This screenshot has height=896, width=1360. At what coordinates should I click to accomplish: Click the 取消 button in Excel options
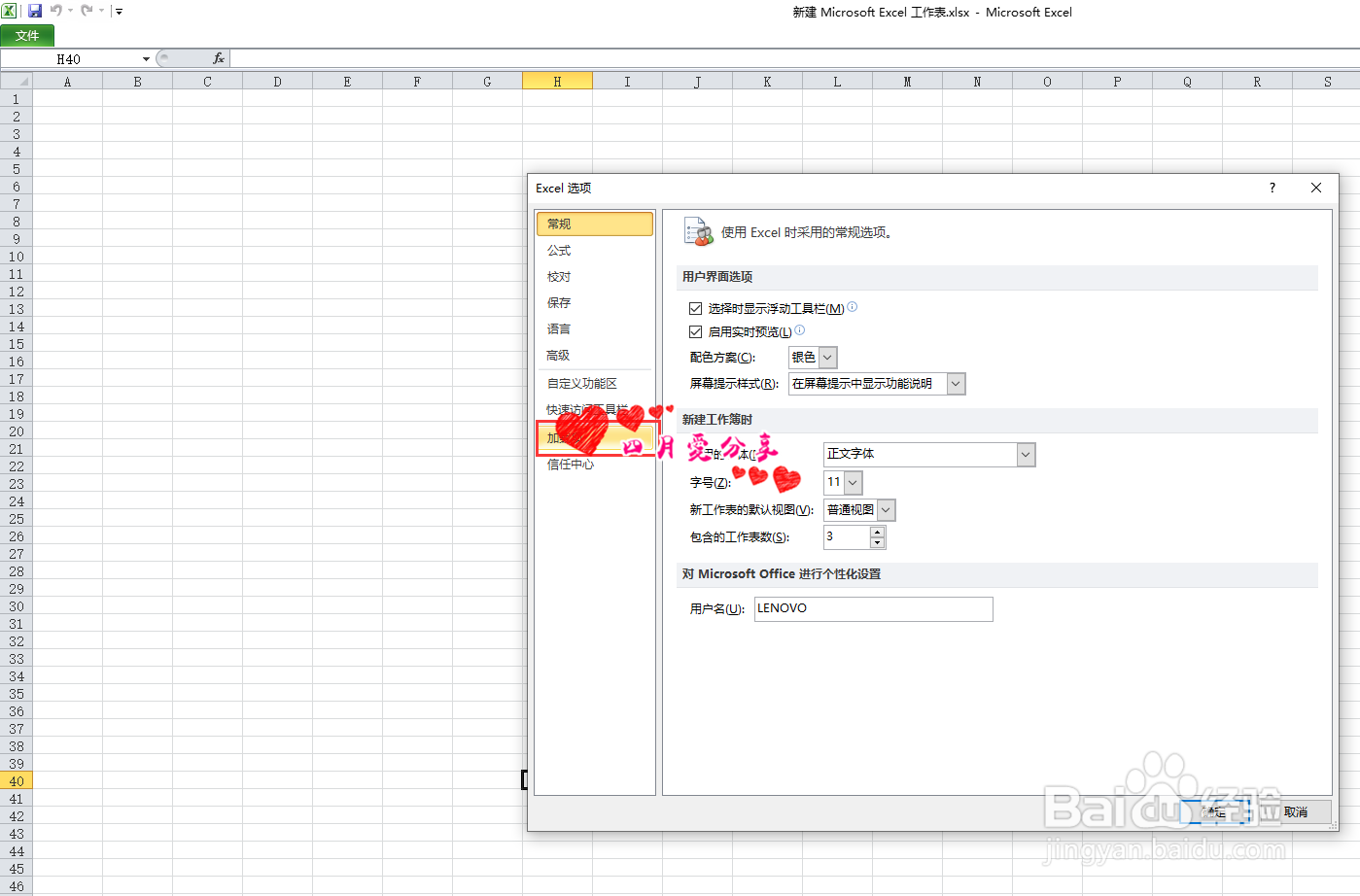click(x=1294, y=812)
